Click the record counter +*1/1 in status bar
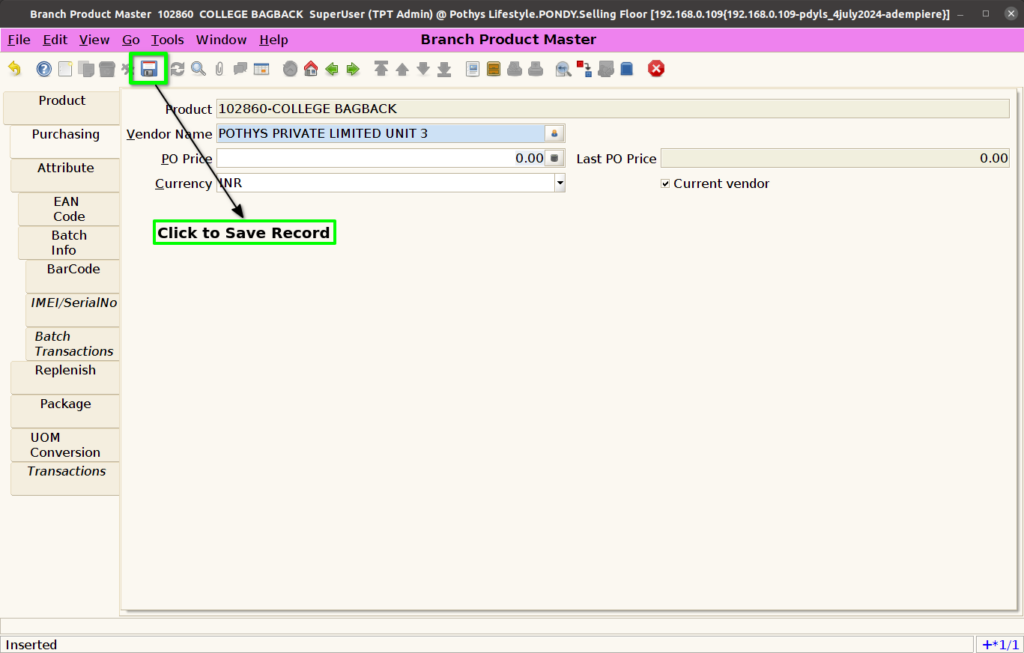Image resolution: width=1024 pixels, height=653 pixels. pos(1000,645)
